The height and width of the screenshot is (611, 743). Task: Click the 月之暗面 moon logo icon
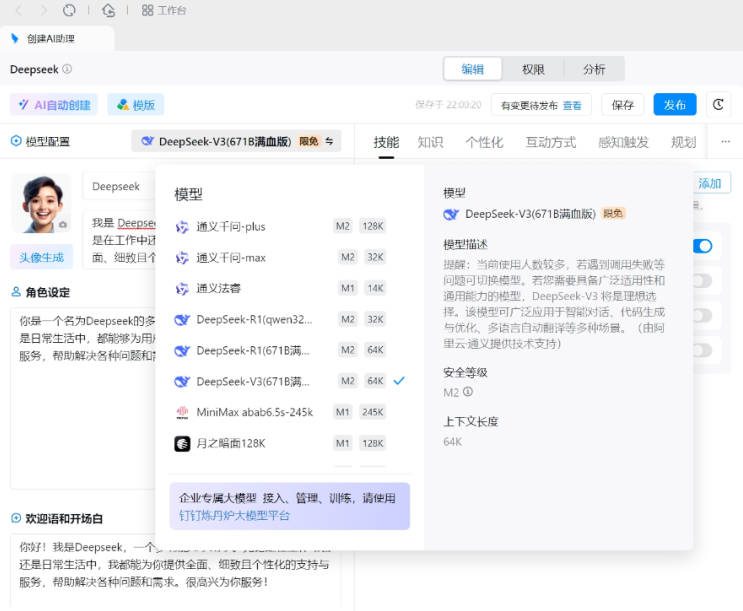click(182, 444)
